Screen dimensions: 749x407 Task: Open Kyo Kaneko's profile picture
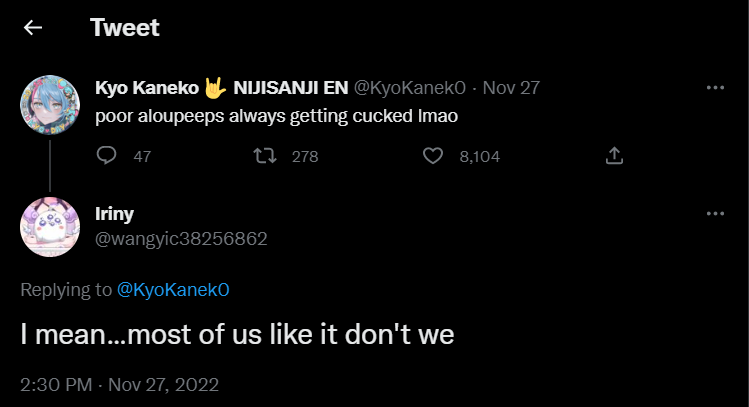pos(50,104)
